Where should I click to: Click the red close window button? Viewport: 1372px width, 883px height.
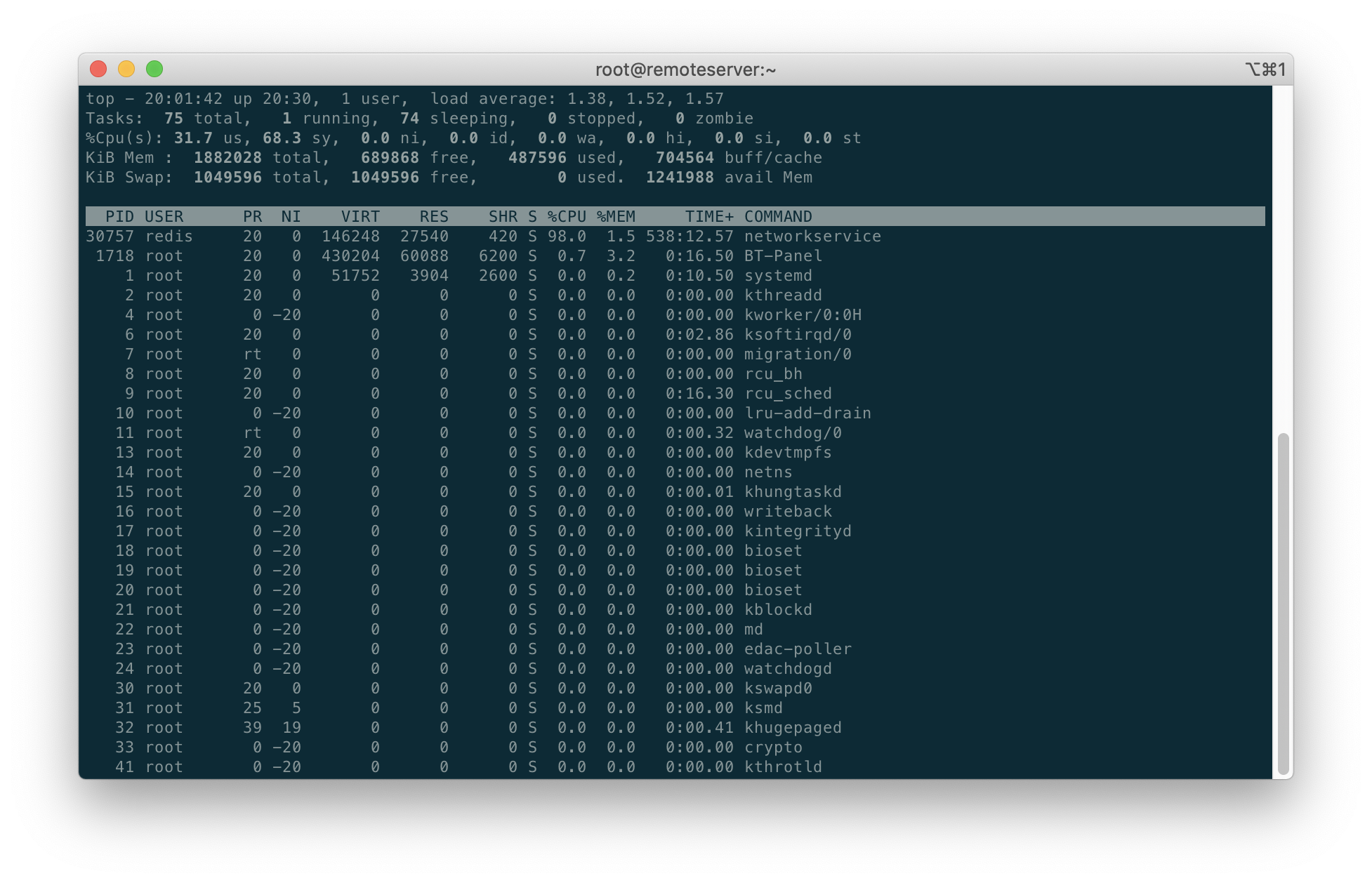(x=98, y=69)
